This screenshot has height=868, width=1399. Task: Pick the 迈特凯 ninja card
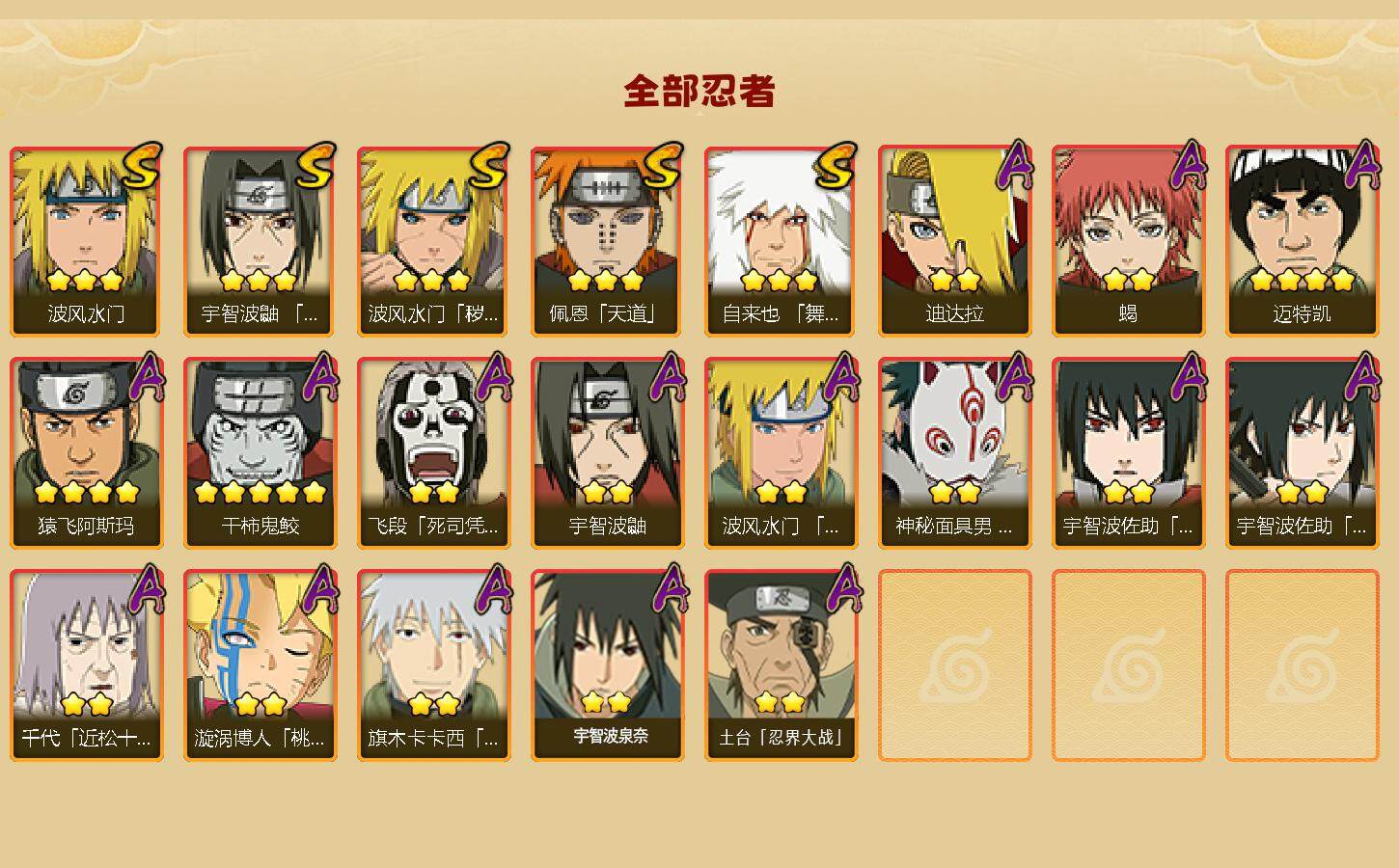[1303, 241]
